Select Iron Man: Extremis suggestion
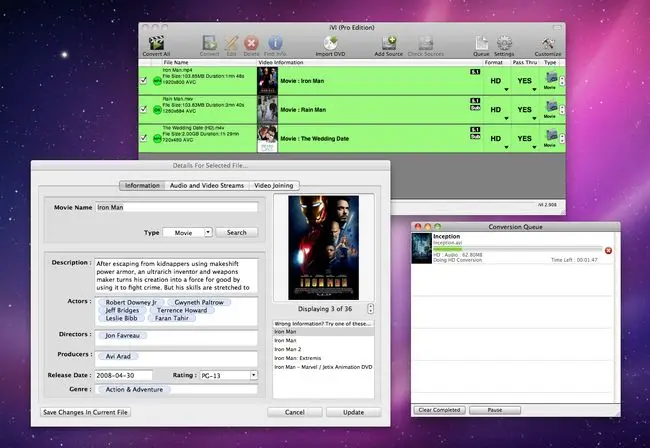 [323, 358]
